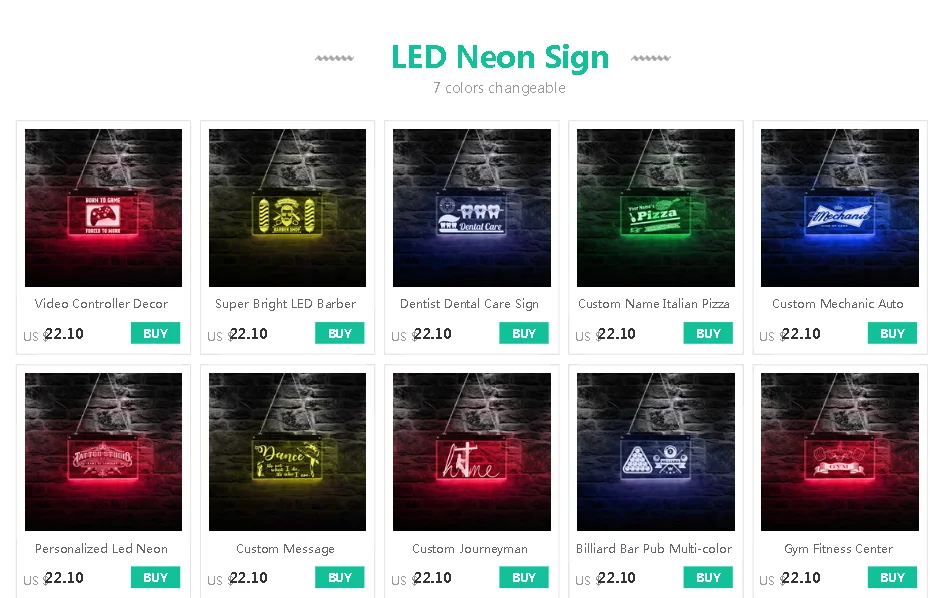Buy the Custom Message sign
This screenshot has width=943, height=598.
[x=339, y=578]
